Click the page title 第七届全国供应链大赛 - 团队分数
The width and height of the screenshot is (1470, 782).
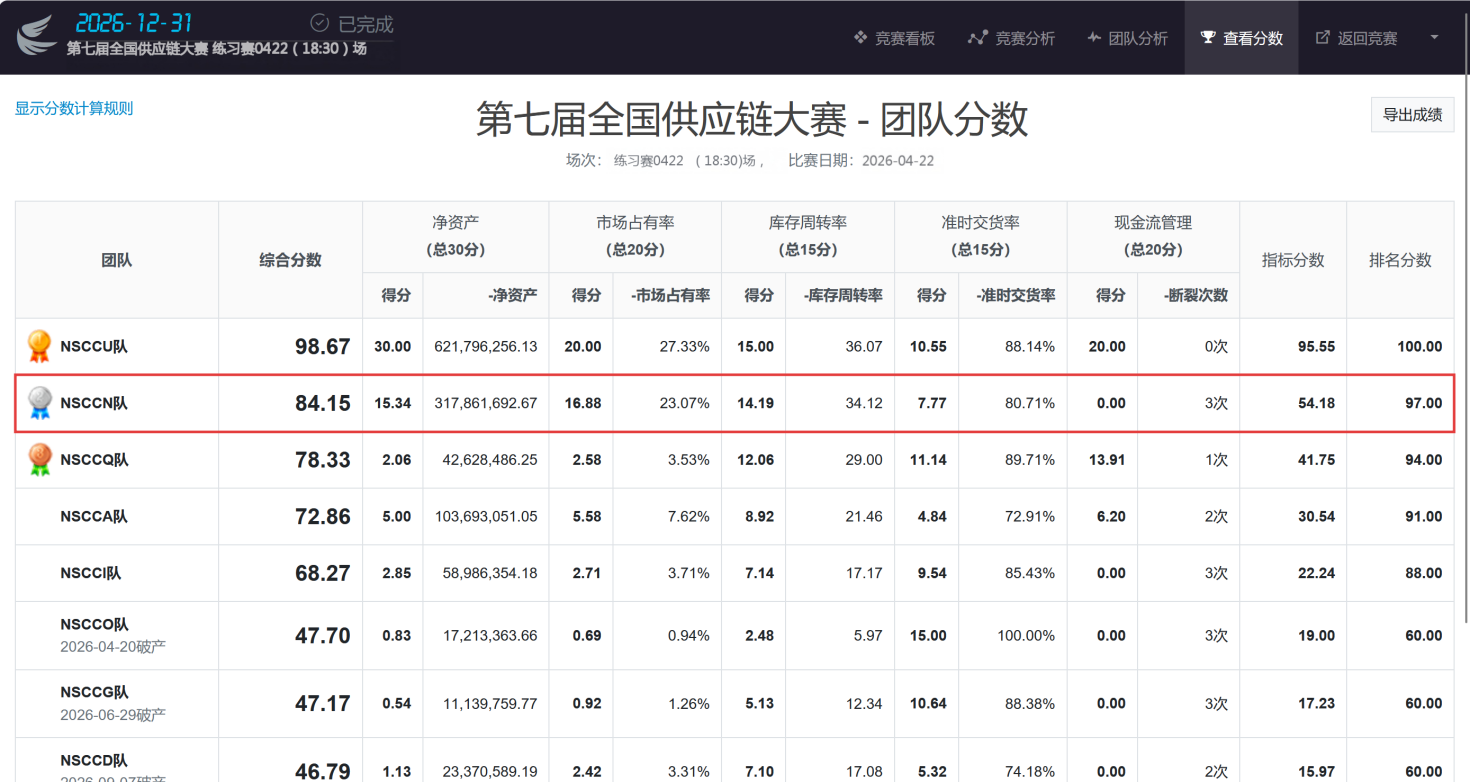tap(751, 120)
